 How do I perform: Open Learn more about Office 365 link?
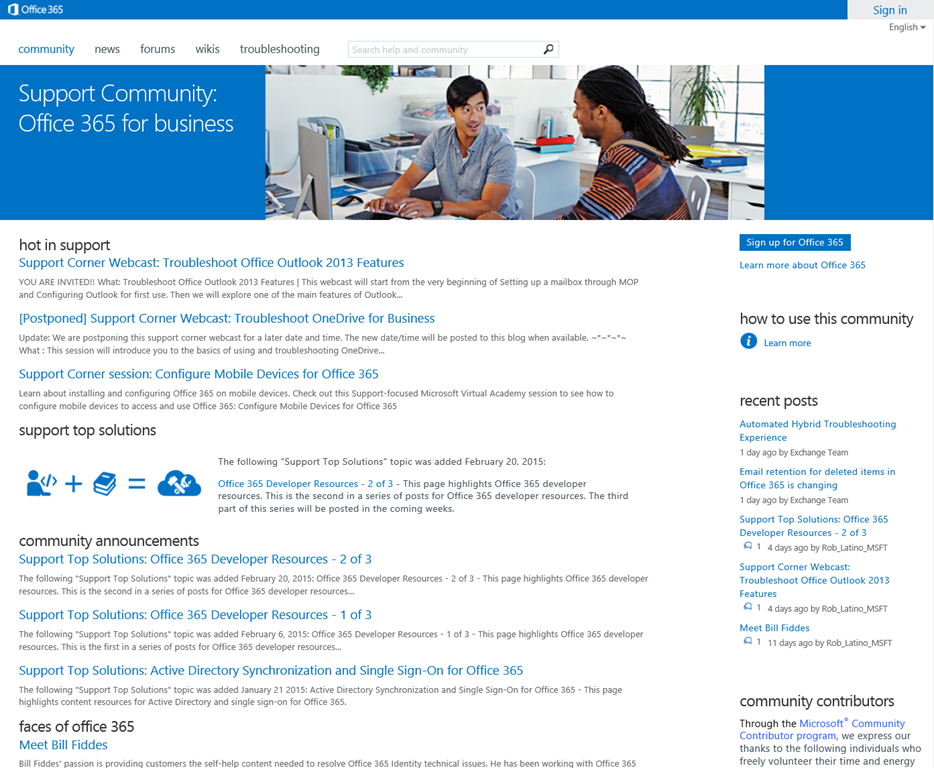(802, 265)
